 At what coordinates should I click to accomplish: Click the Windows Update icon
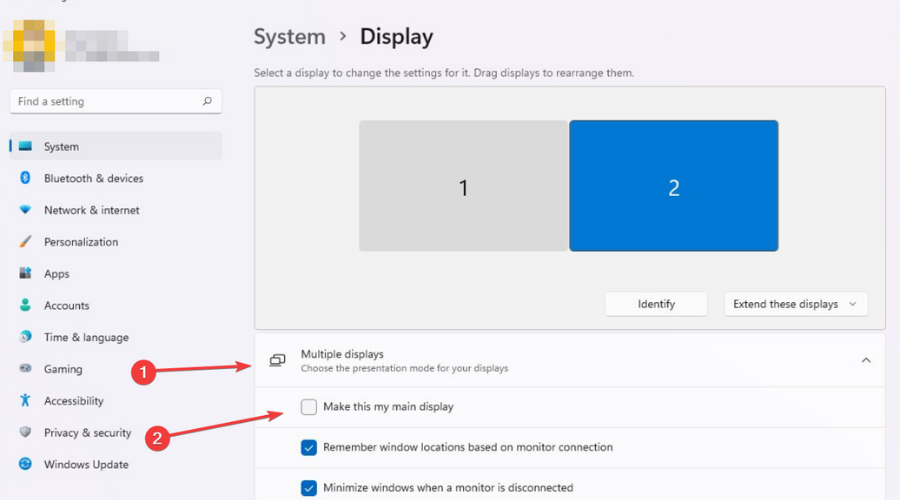click(x=25, y=464)
